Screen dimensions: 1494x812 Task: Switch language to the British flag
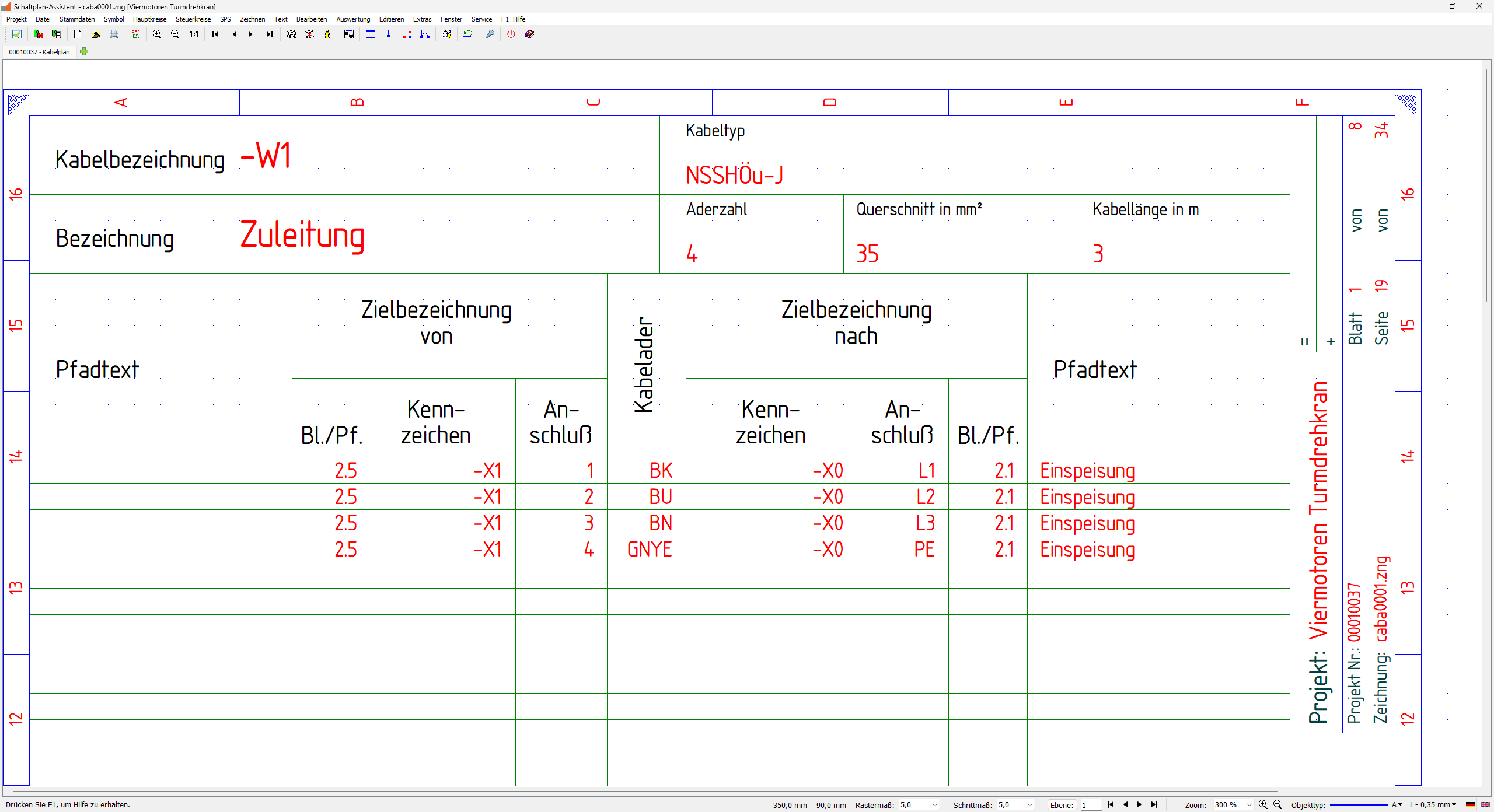[1485, 805]
